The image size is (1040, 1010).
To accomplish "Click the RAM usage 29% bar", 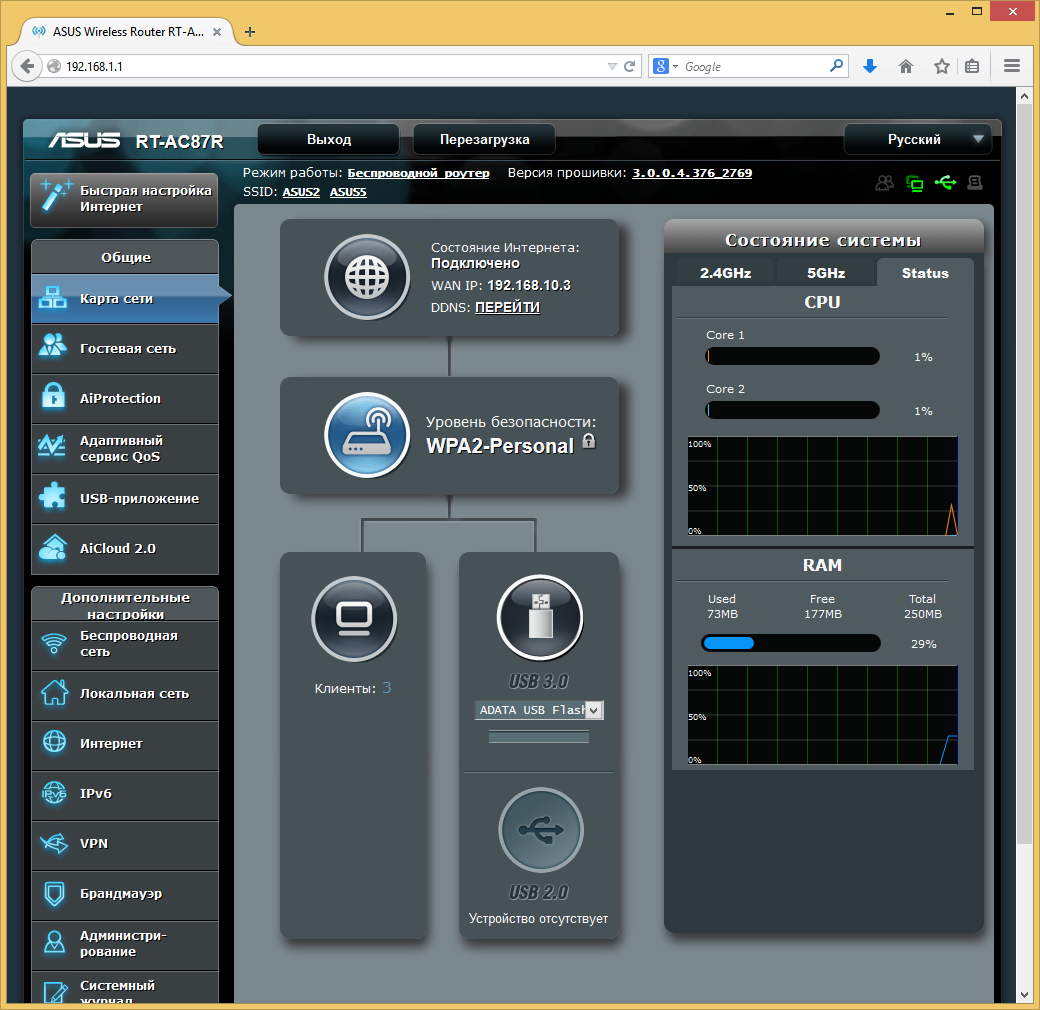I will tap(791, 643).
